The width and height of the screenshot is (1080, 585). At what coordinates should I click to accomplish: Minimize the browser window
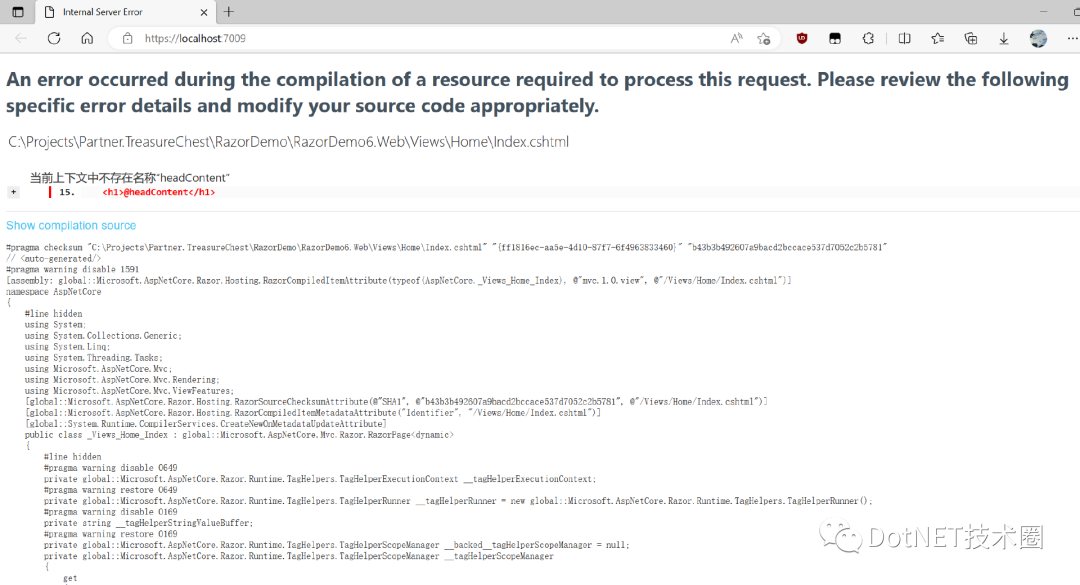click(1043, 12)
